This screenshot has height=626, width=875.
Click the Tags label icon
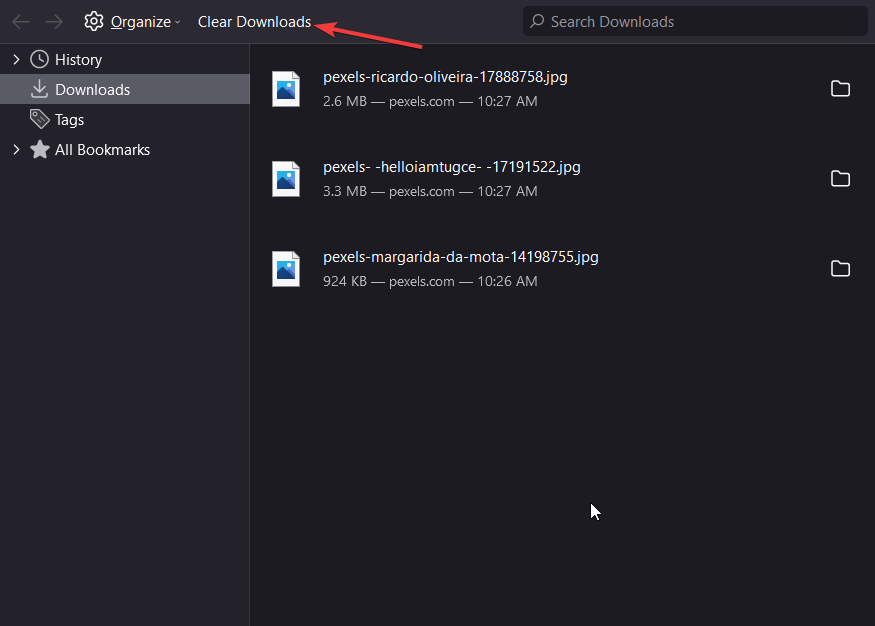coord(39,119)
